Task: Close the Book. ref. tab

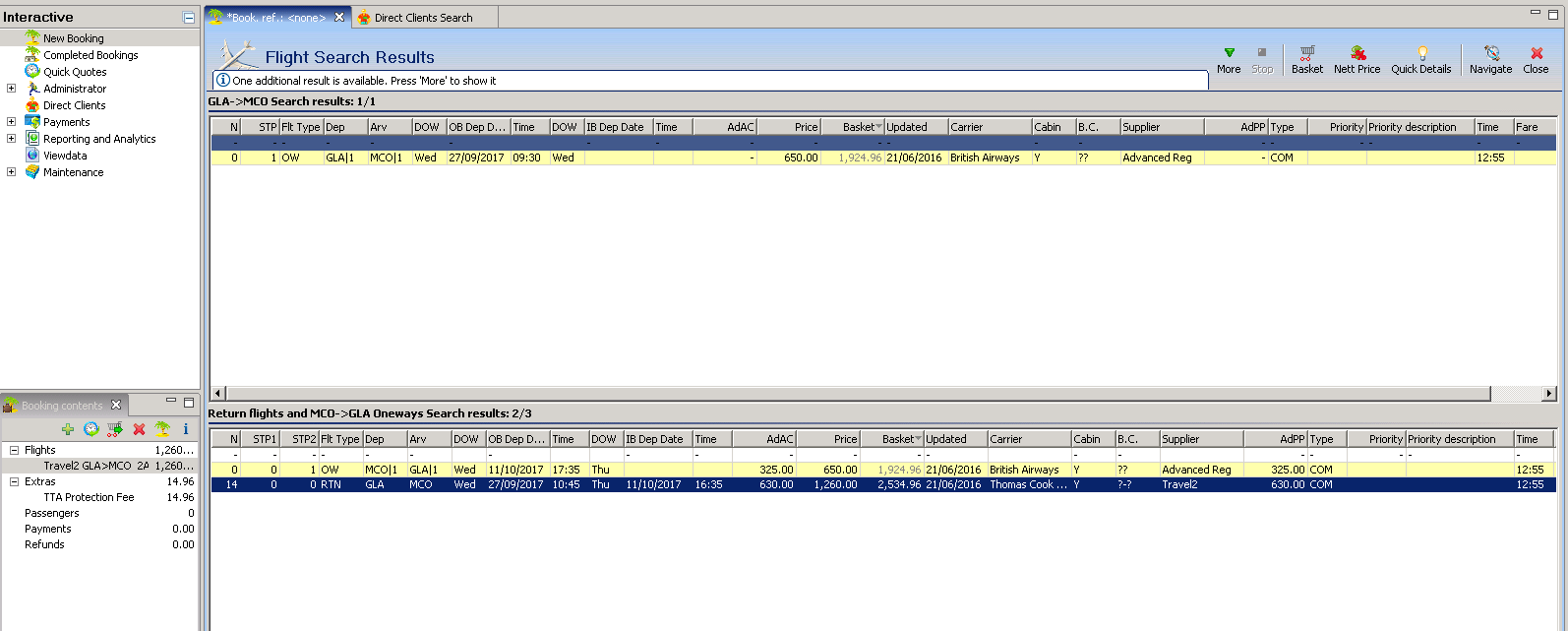Action: (339, 17)
